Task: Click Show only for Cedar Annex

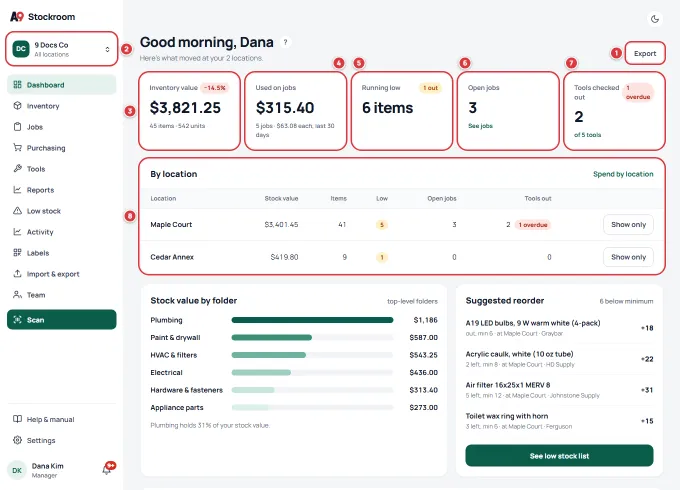Action: click(x=628, y=257)
